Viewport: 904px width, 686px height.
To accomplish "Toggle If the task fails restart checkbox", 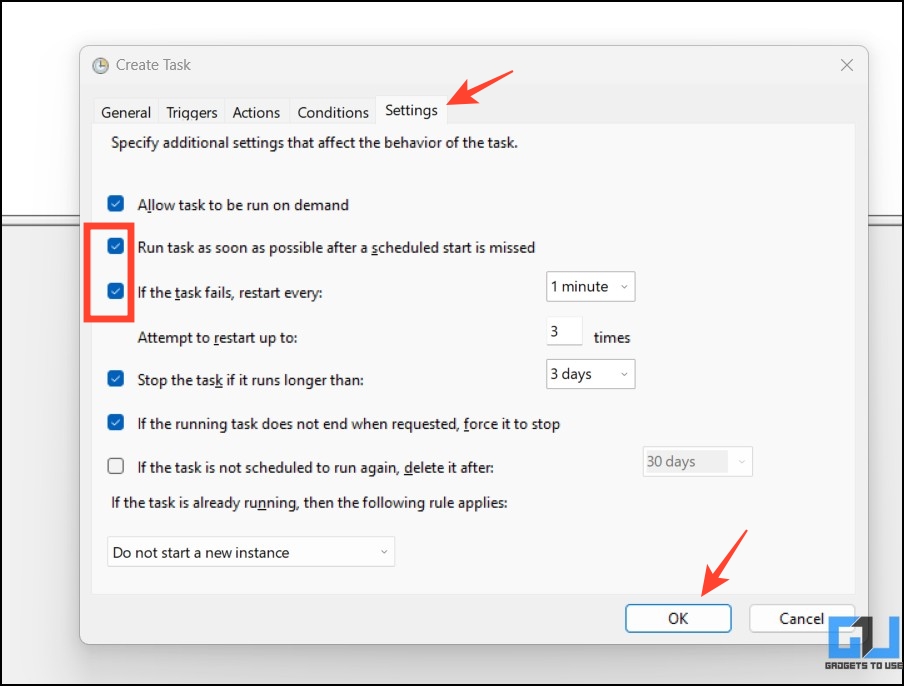I will (x=116, y=291).
